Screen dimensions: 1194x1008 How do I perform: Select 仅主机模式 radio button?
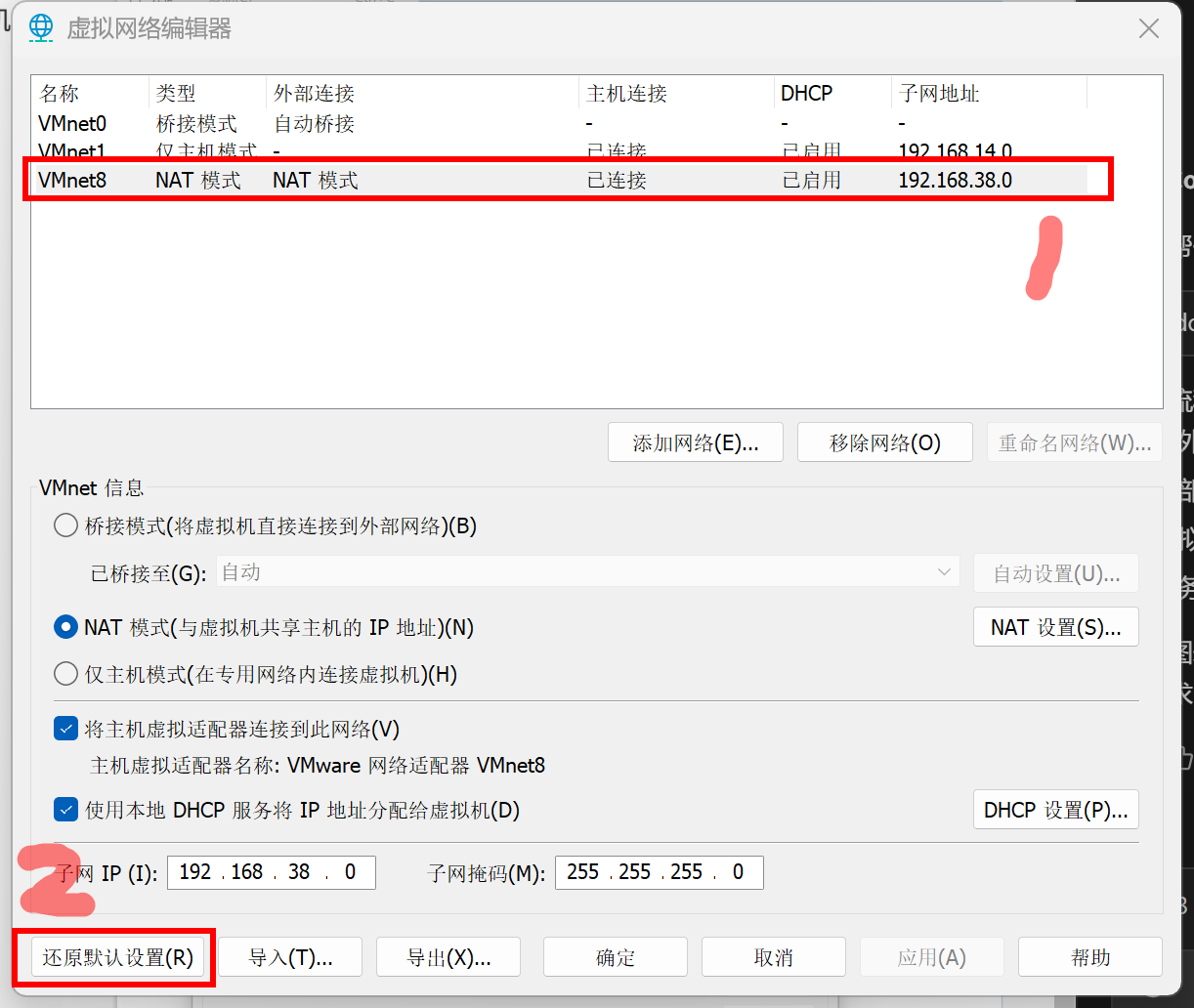click(65, 674)
